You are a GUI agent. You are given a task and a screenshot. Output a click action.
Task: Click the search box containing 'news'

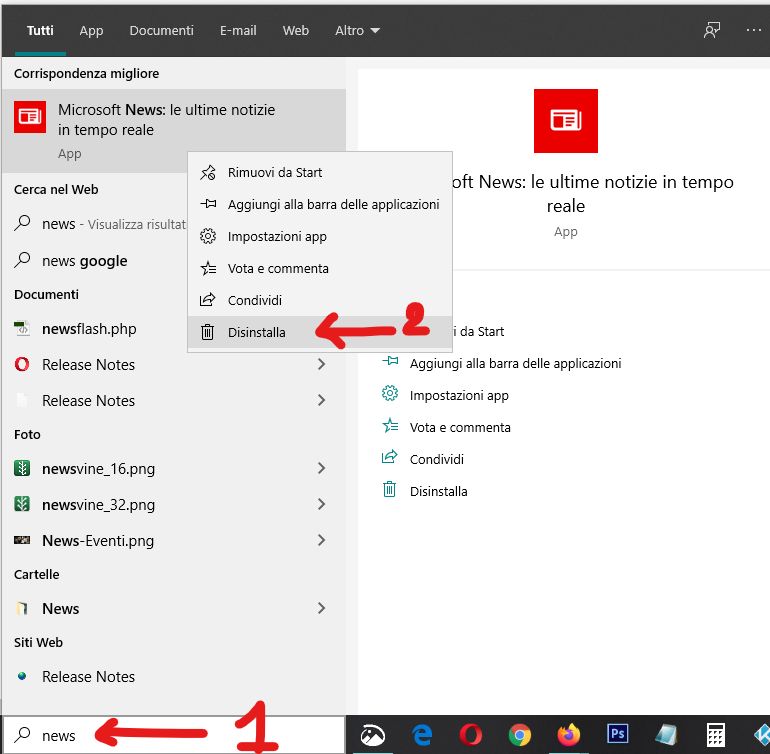pyautogui.click(x=174, y=735)
